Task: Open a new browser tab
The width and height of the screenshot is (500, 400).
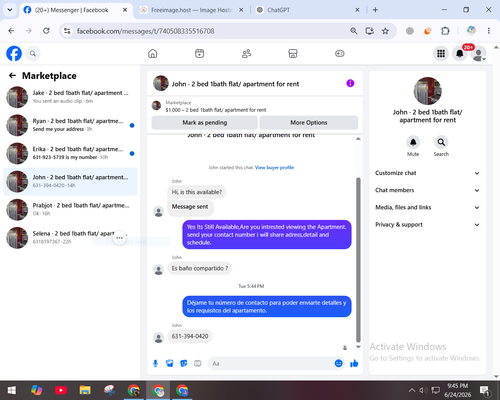Action: 375,10
